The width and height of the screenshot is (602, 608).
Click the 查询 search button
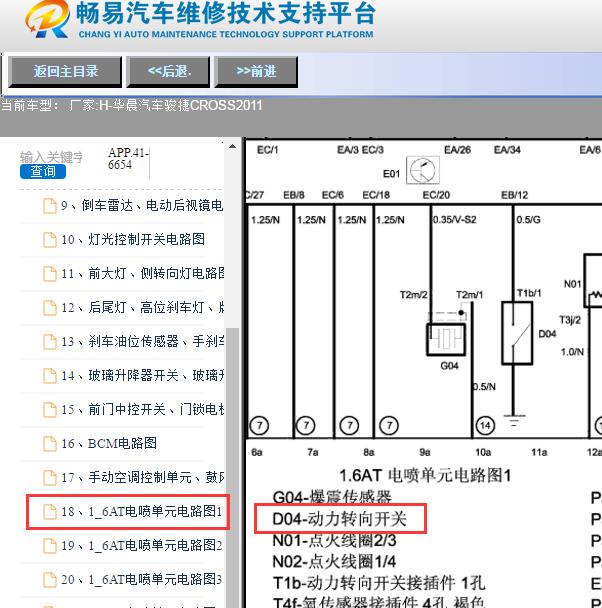[42, 171]
